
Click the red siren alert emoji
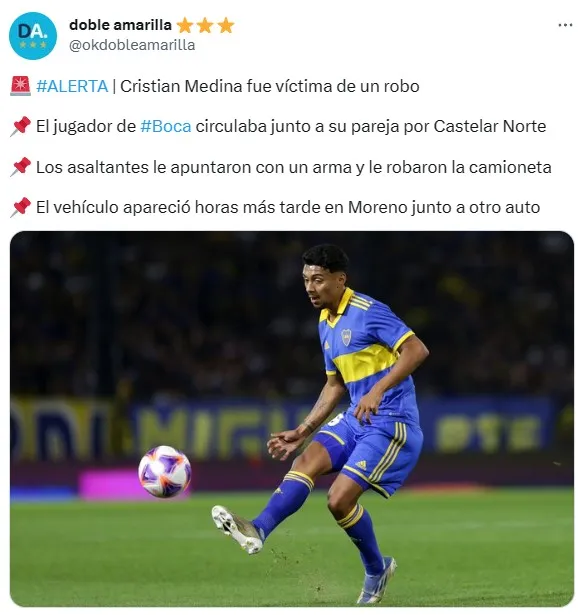20,86
